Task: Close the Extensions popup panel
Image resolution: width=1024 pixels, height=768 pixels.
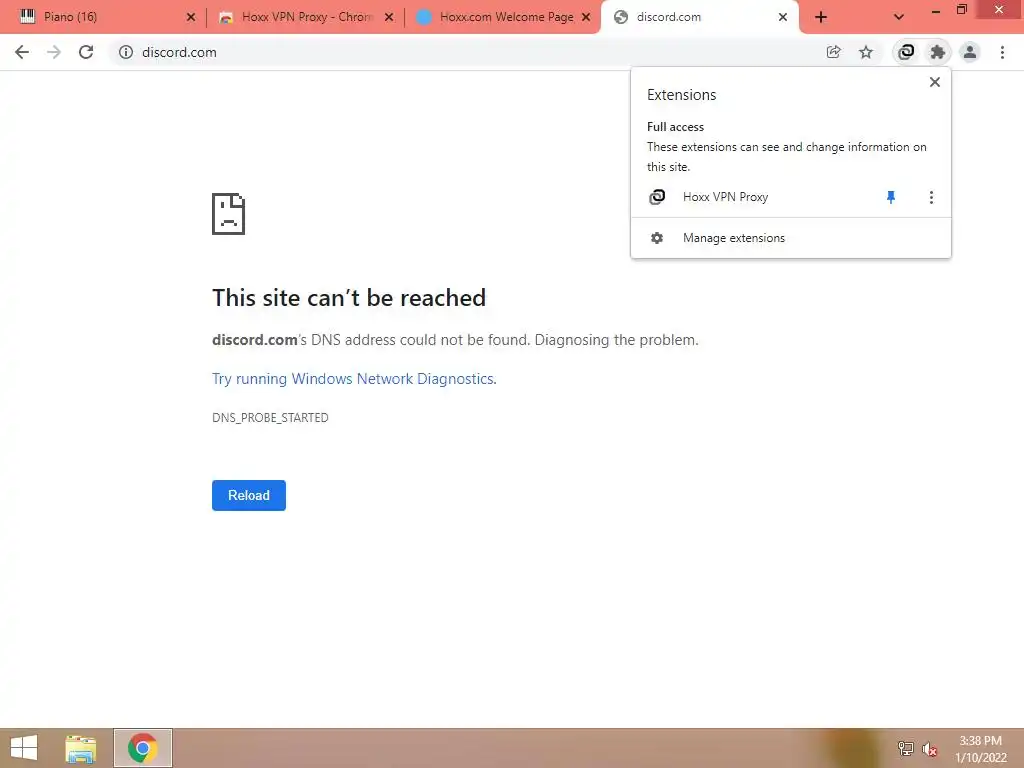Action: coord(935,82)
